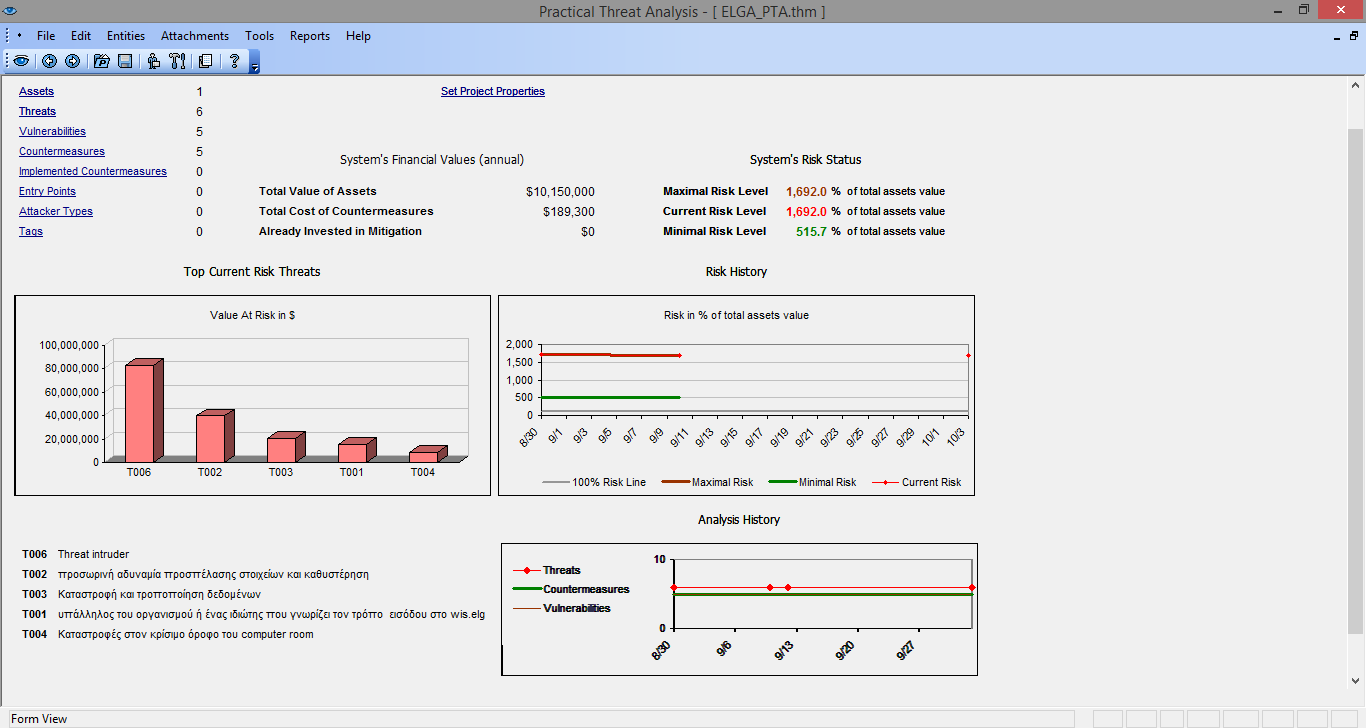Expand the toolbar options dropdown arrow

(x=255, y=67)
